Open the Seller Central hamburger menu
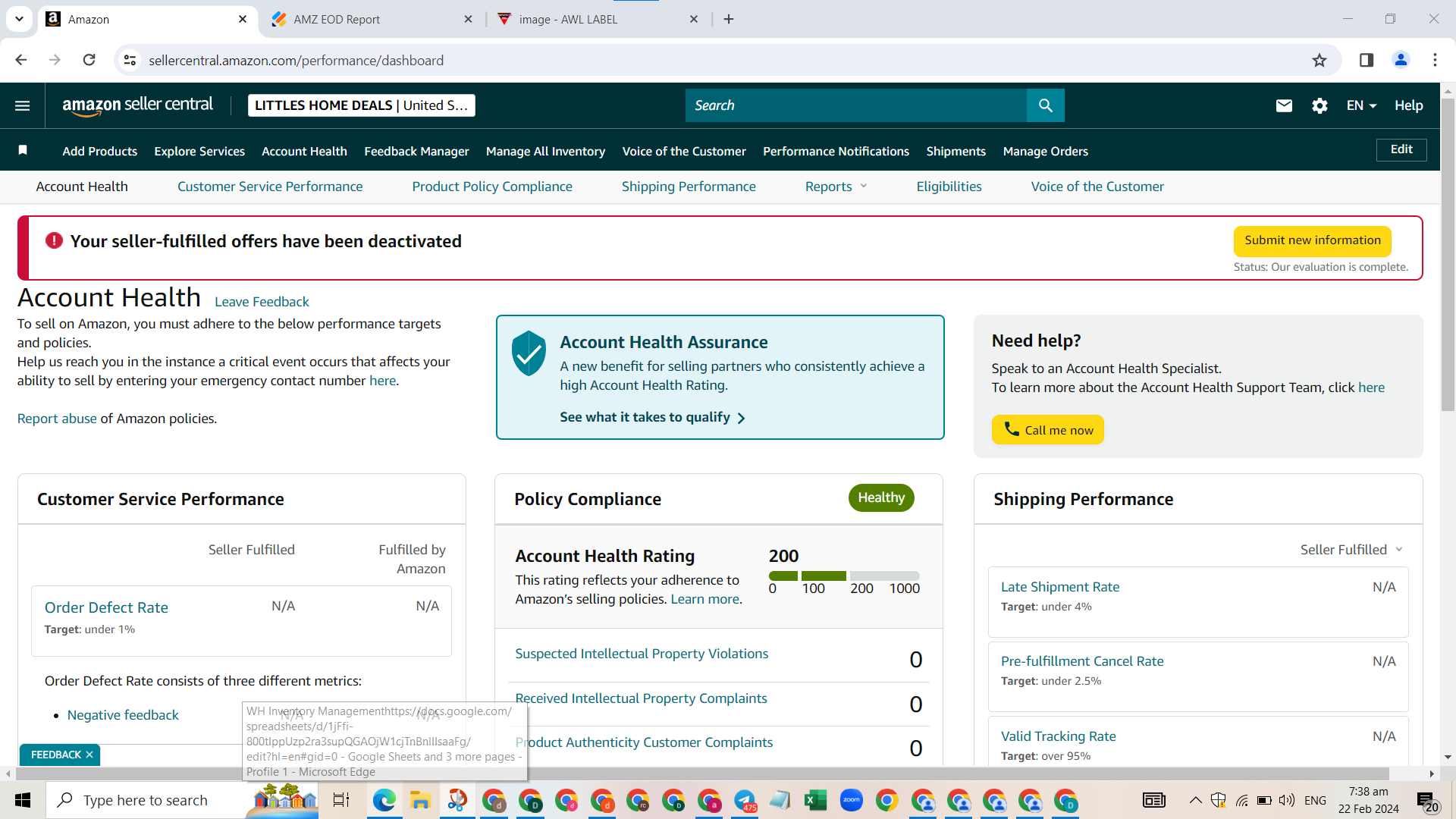This screenshot has height=819, width=1456. (23, 105)
